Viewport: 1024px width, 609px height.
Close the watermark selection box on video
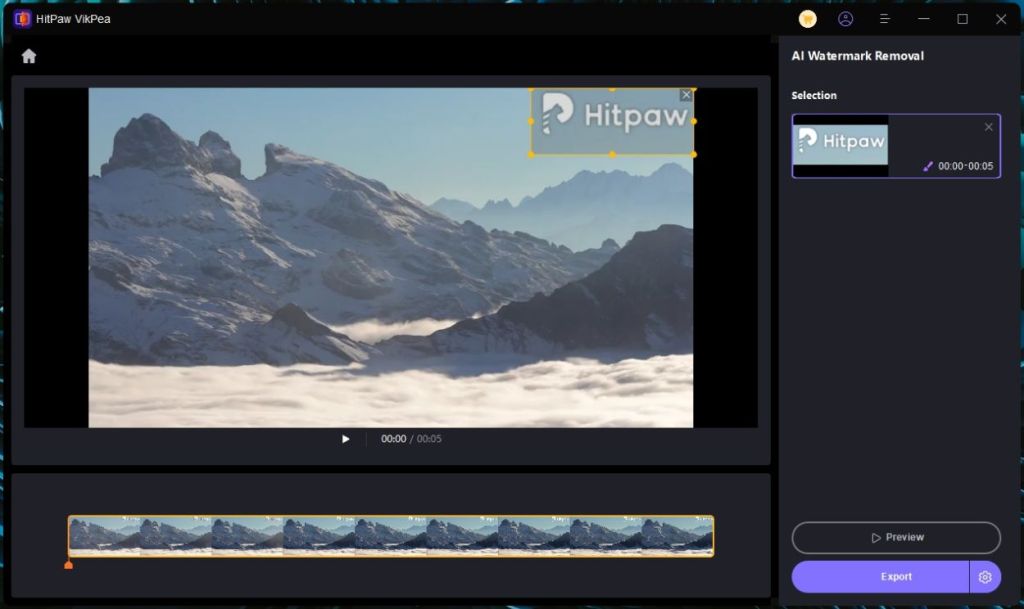pyautogui.click(x=686, y=95)
